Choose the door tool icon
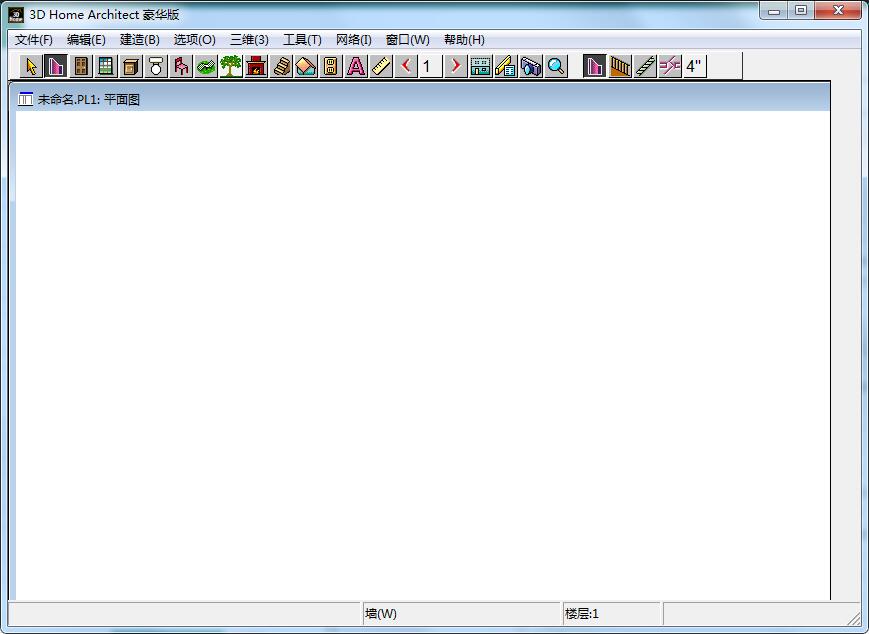The width and height of the screenshot is (869, 634). click(x=81, y=66)
